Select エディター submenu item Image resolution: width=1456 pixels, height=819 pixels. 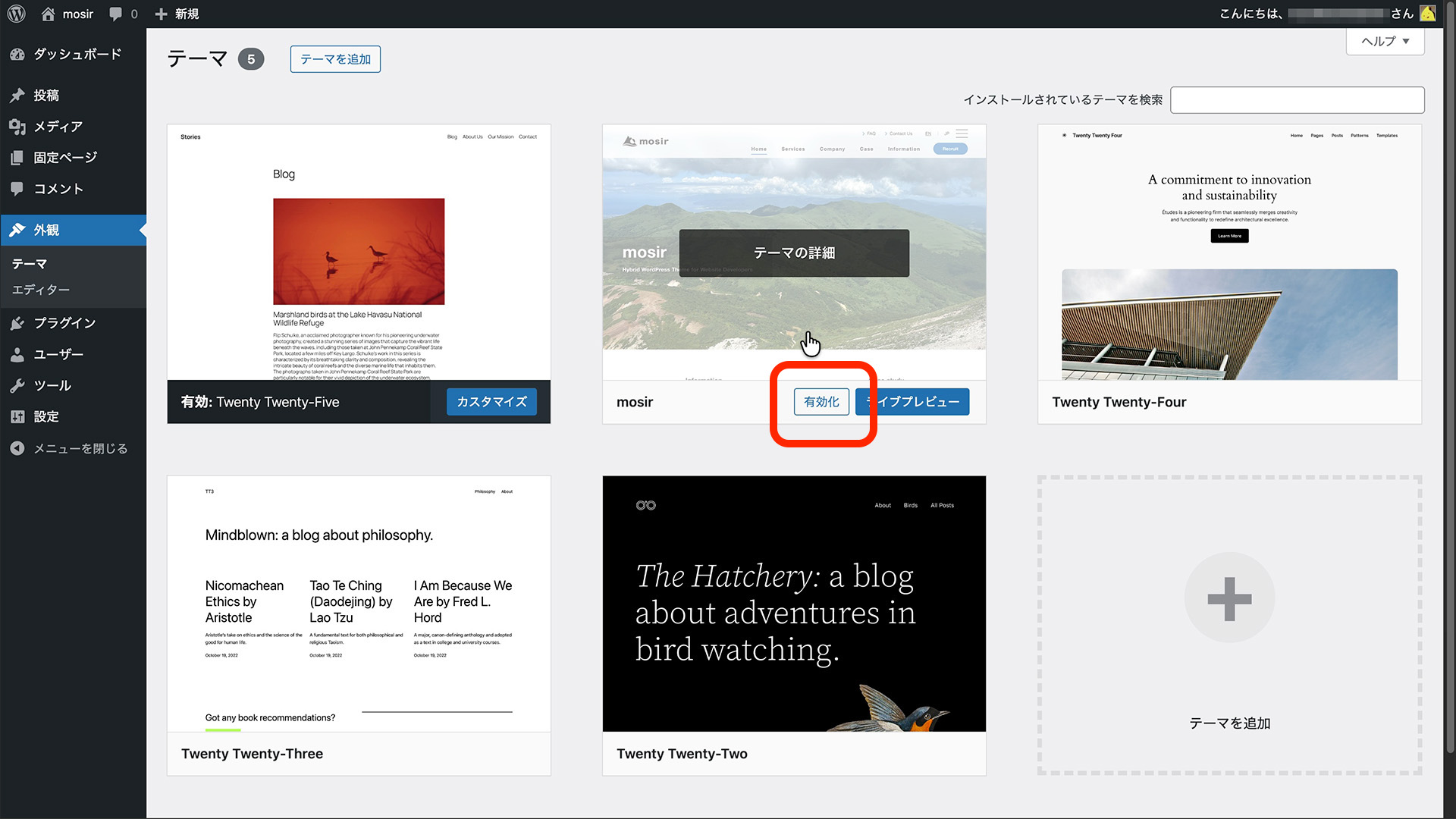pyautogui.click(x=41, y=290)
